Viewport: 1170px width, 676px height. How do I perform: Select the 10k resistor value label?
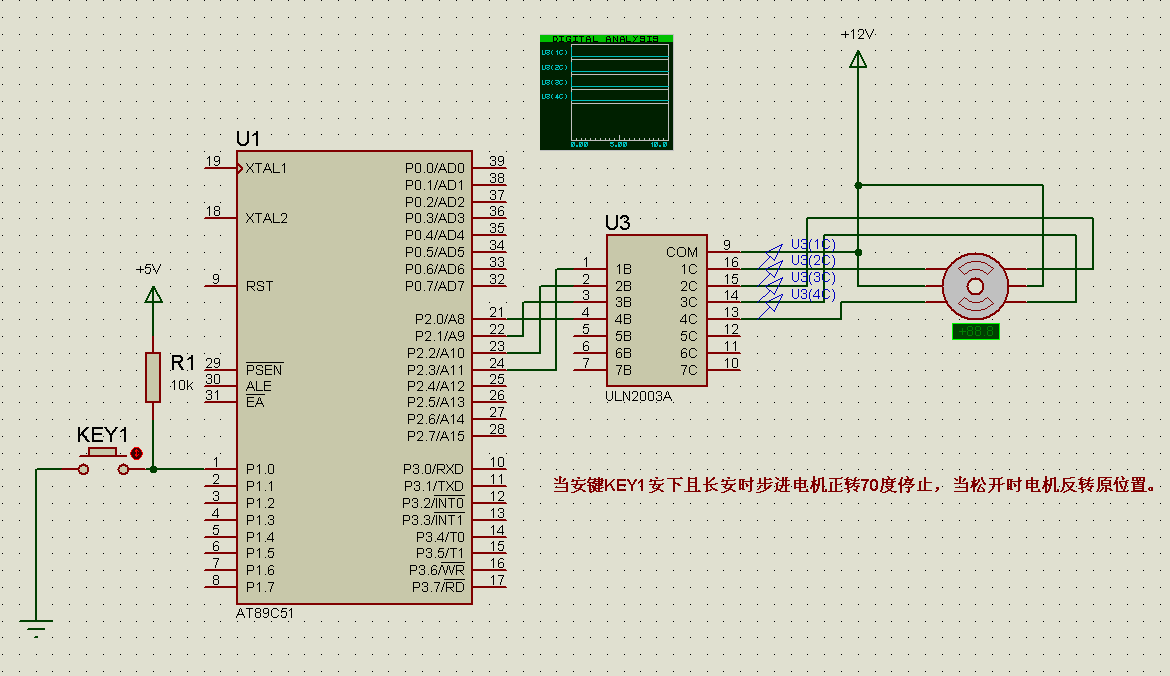[x=181, y=385]
